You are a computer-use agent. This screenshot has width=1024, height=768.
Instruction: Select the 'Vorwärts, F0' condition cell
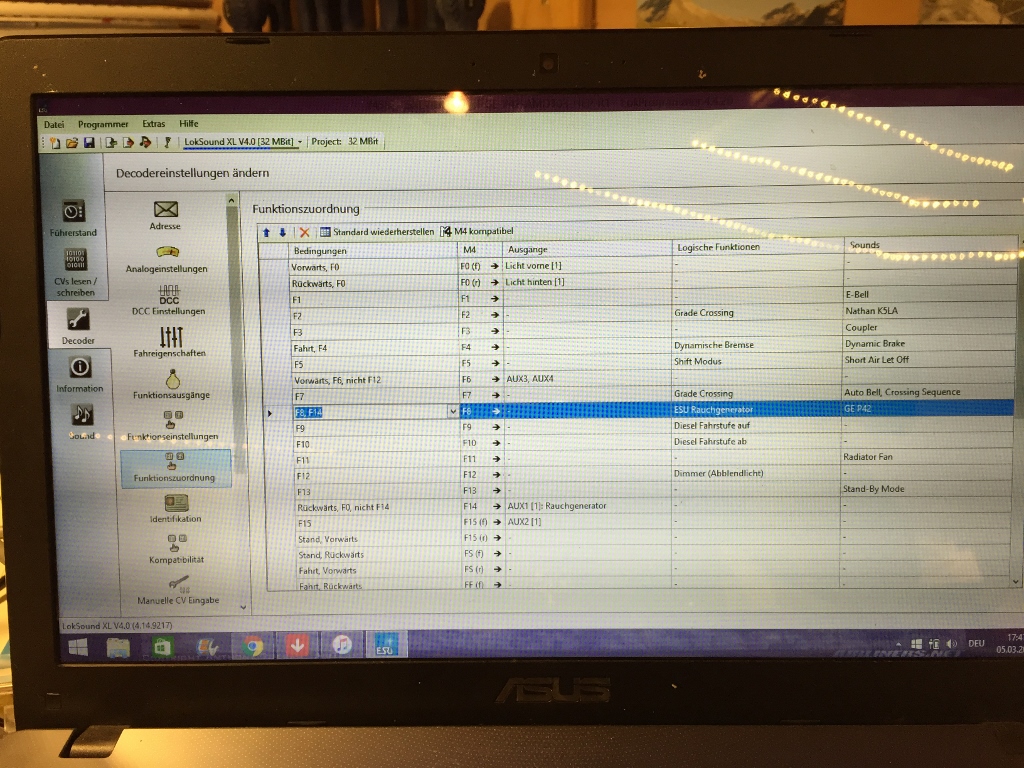coord(372,267)
